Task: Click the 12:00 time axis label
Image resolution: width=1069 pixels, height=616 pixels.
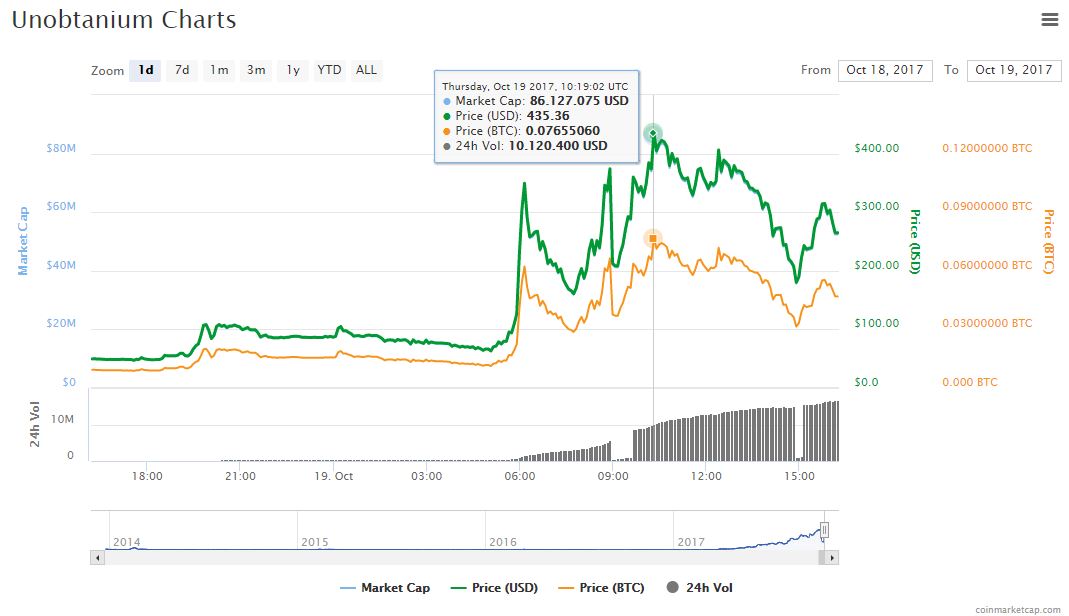Action: click(706, 476)
